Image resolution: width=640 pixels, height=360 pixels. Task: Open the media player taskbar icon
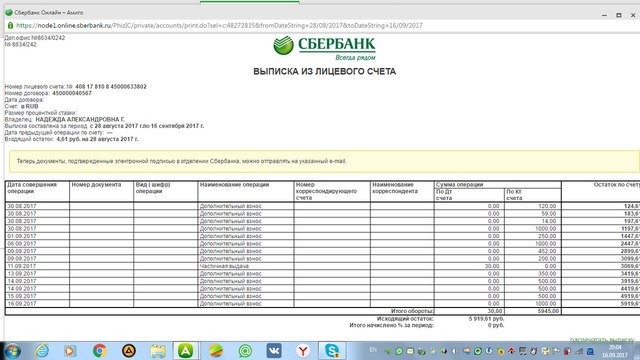point(70,351)
